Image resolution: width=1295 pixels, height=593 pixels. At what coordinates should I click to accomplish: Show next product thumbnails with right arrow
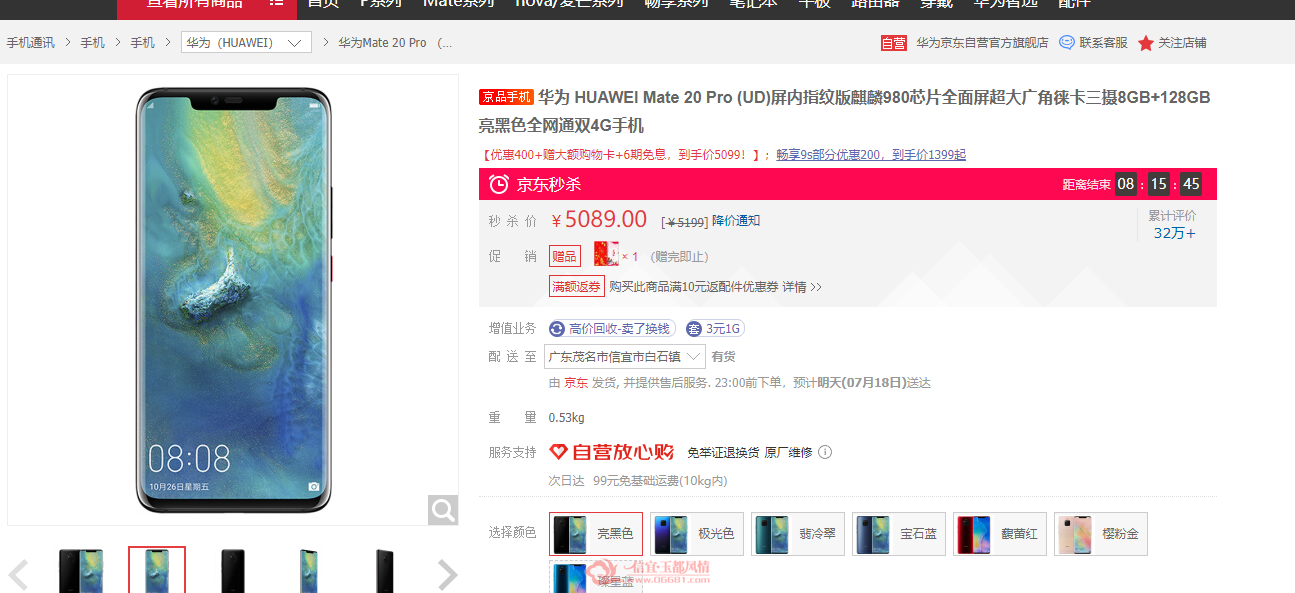447,575
